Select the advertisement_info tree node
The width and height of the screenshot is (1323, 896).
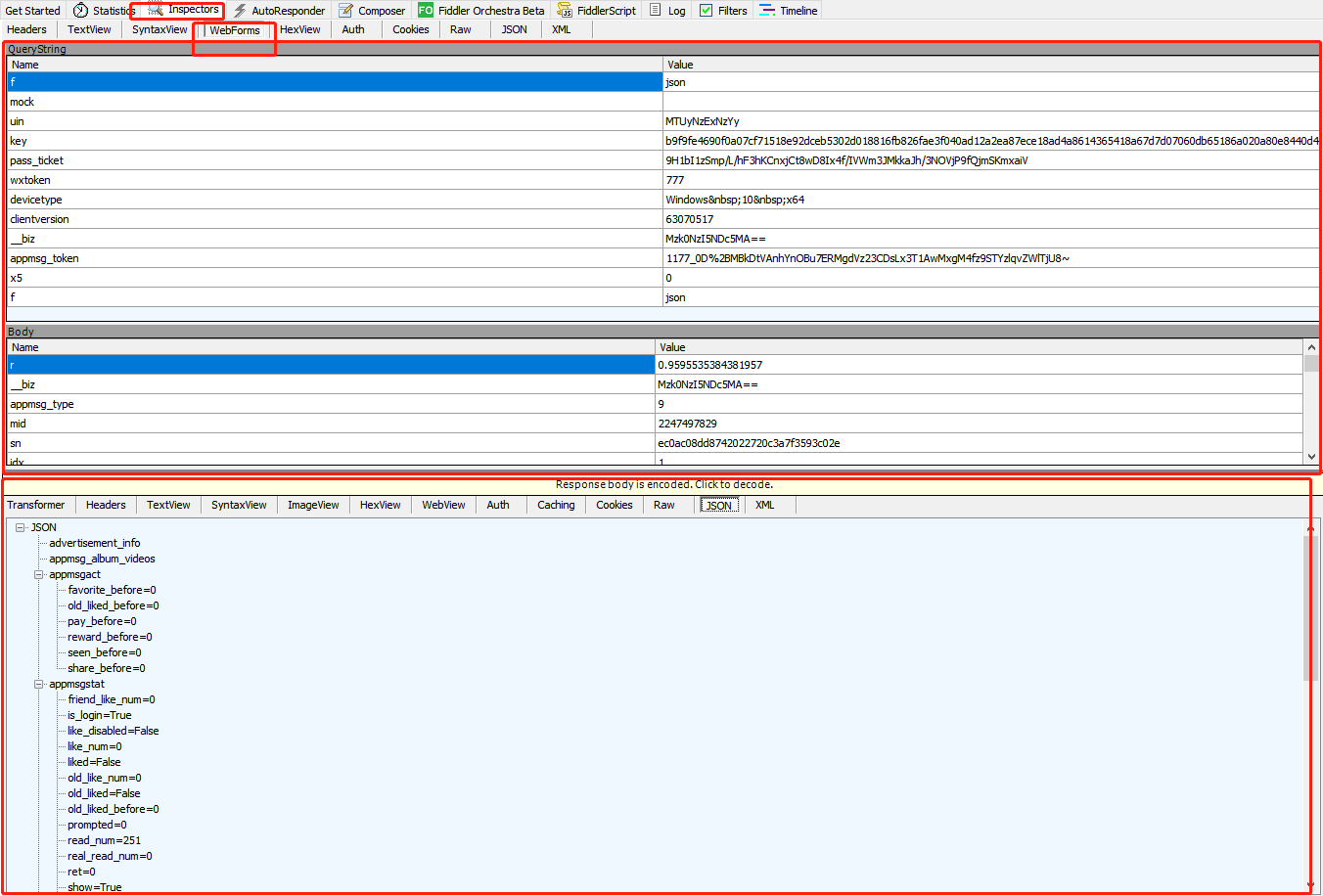pyautogui.click(x=95, y=543)
